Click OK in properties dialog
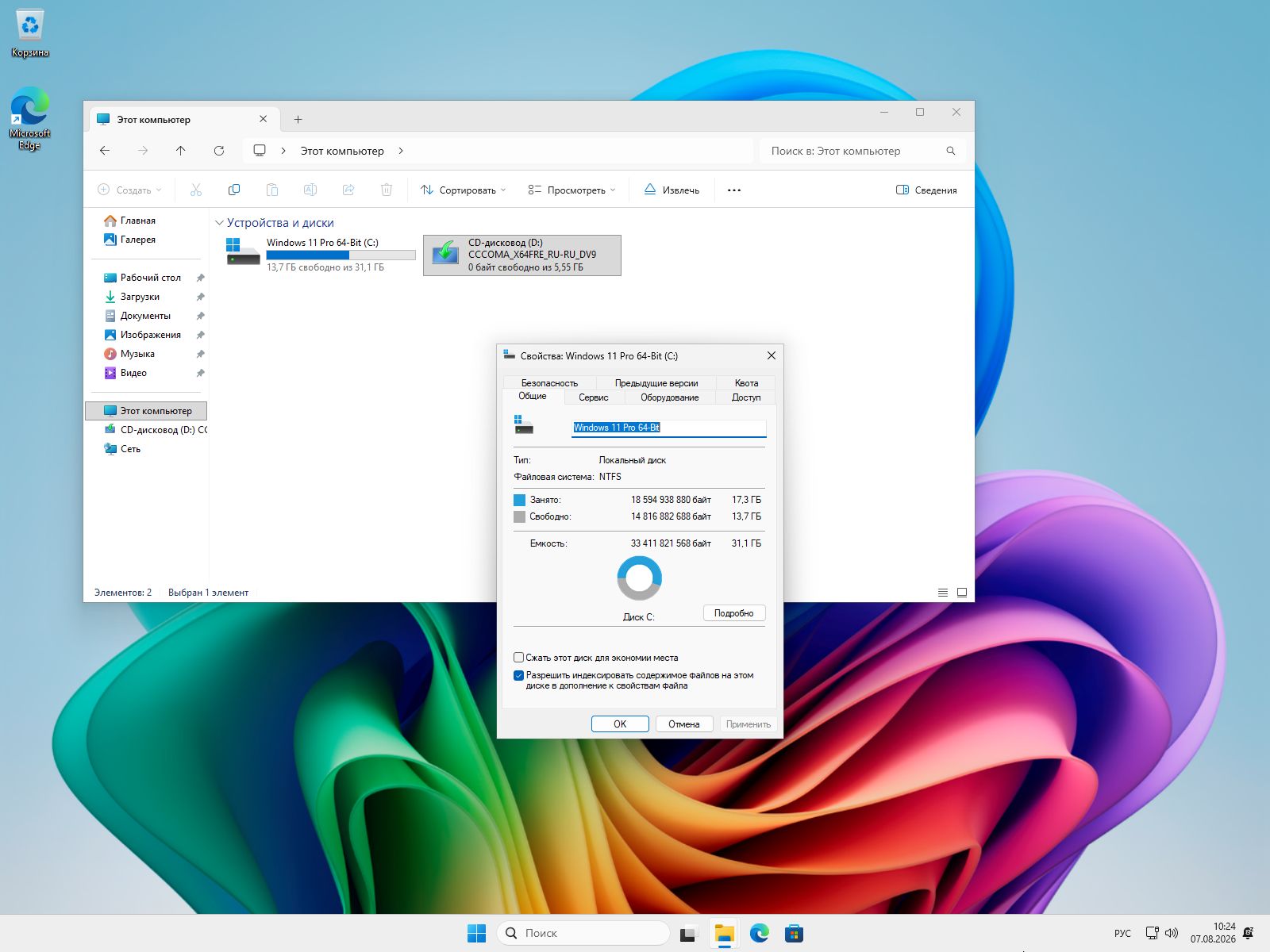The width and height of the screenshot is (1270, 952). point(620,724)
